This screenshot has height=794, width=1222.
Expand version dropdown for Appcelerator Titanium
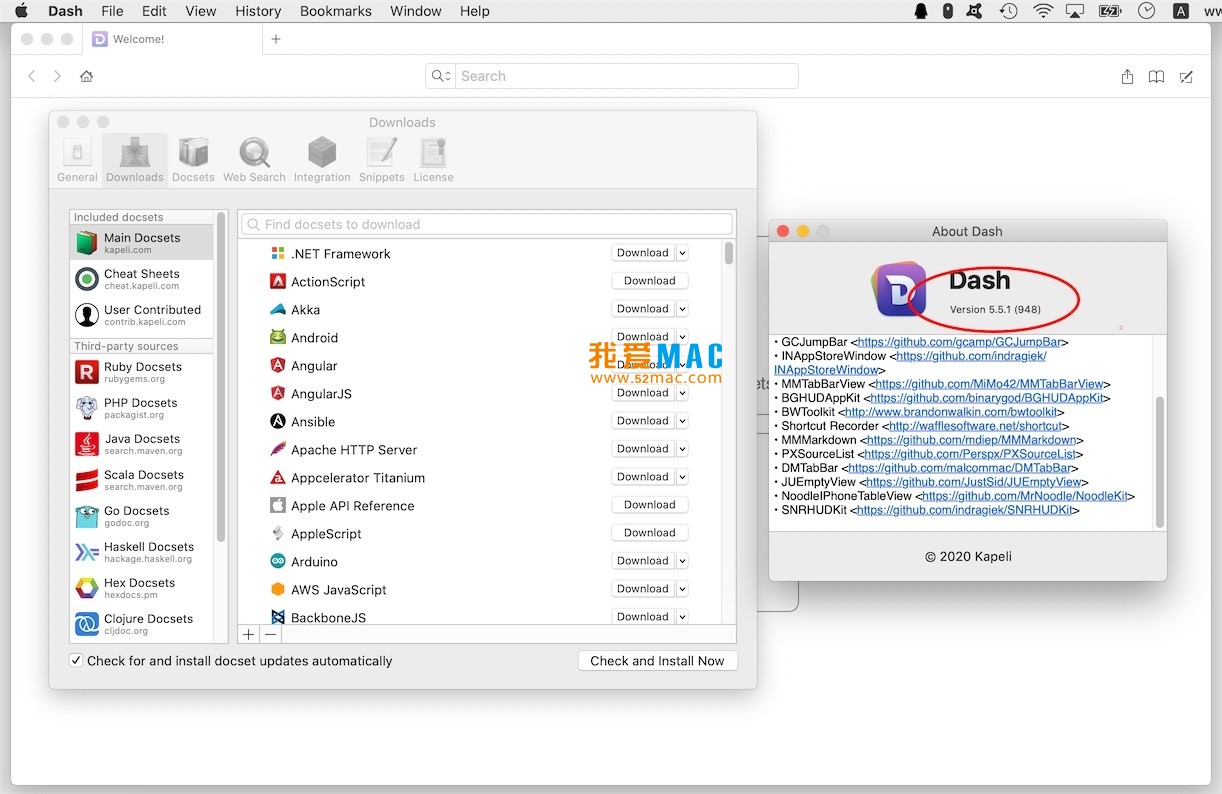coord(682,477)
